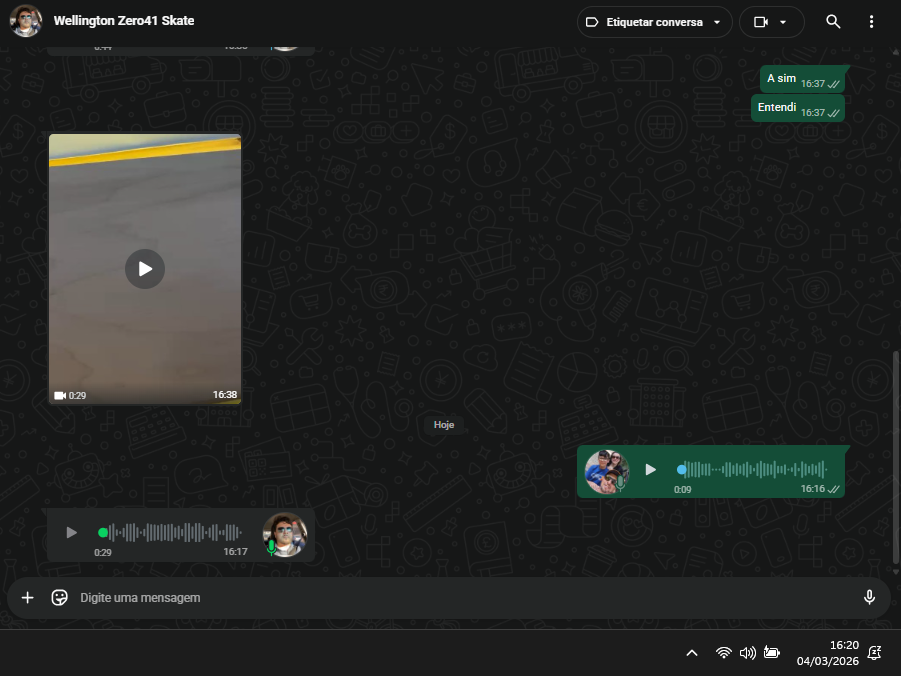The height and width of the screenshot is (676, 901).
Task: Open Wi-Fi network settings in tray
Action: tap(723, 653)
